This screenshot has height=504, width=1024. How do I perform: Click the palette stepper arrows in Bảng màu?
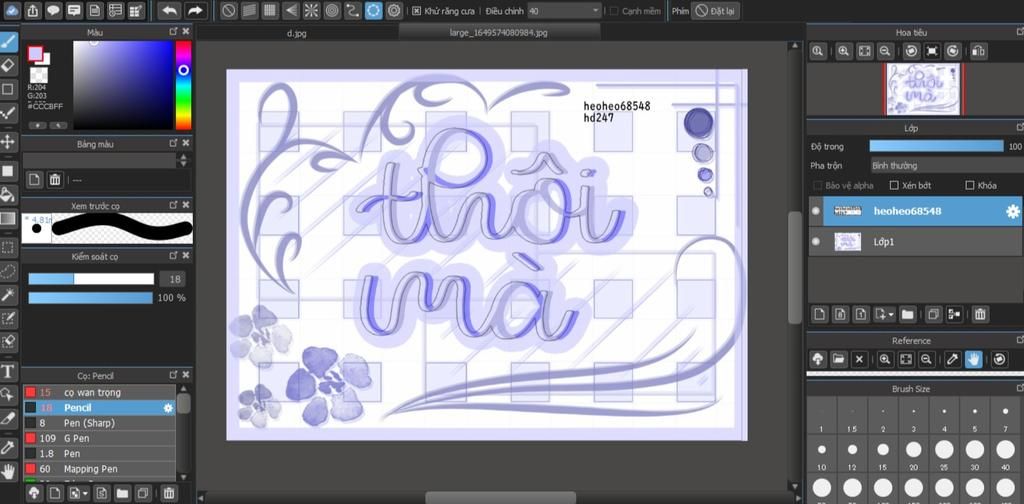(184, 160)
